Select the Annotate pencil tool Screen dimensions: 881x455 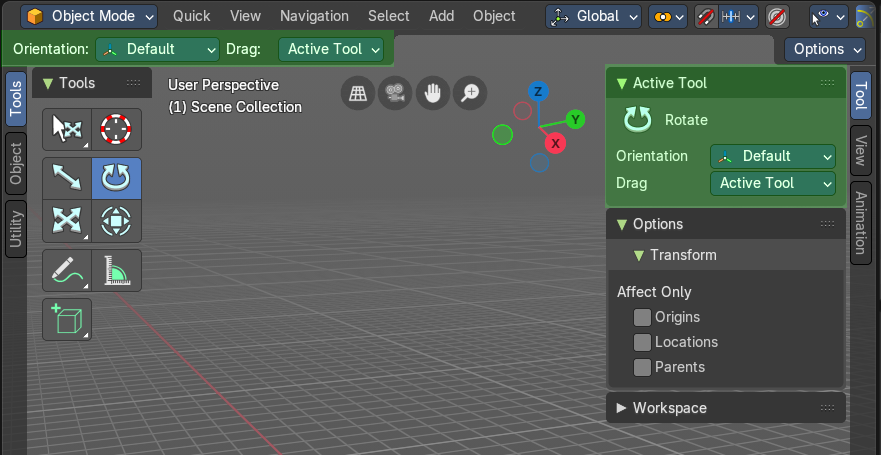click(x=67, y=270)
